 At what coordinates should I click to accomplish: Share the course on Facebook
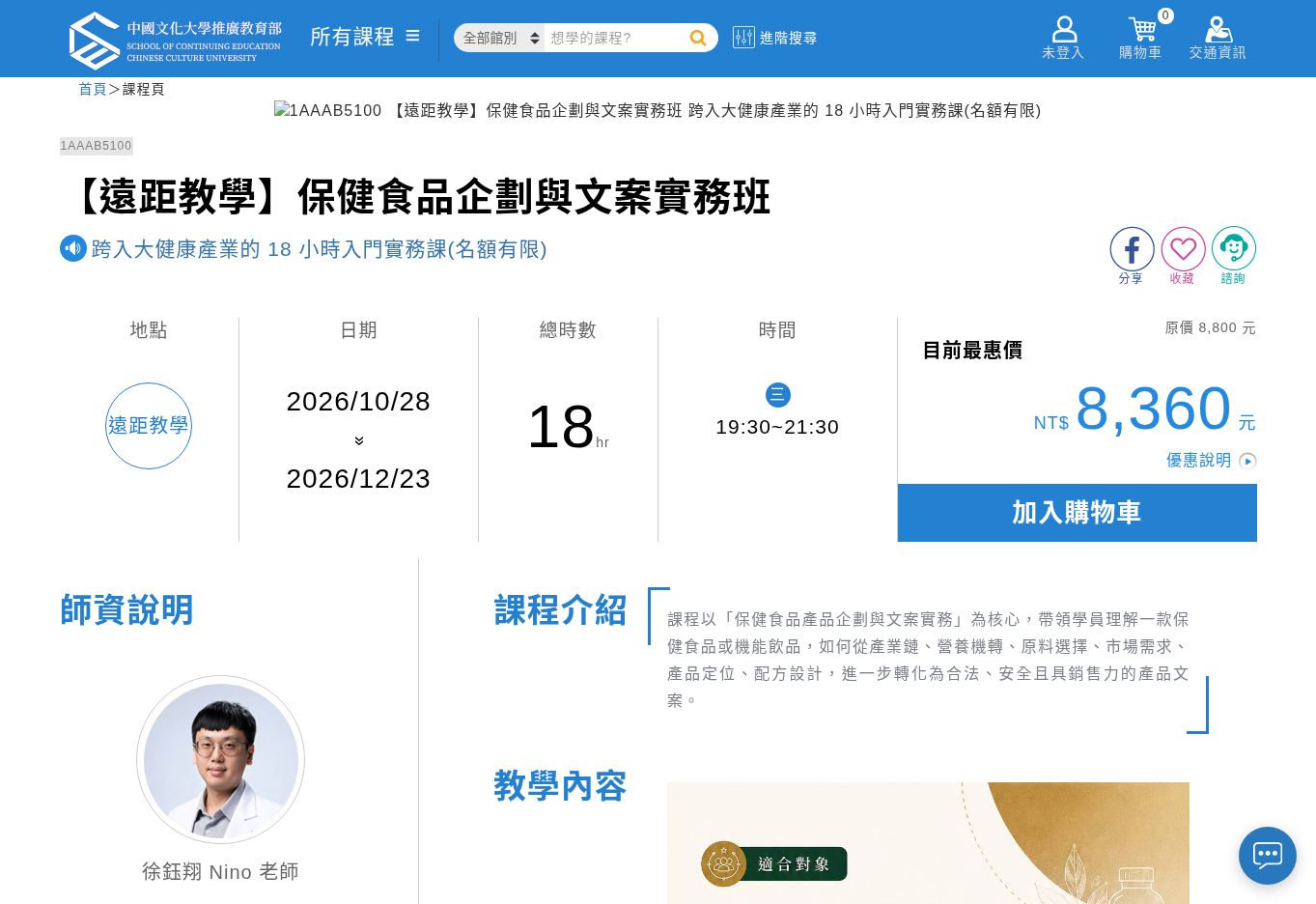(1132, 256)
